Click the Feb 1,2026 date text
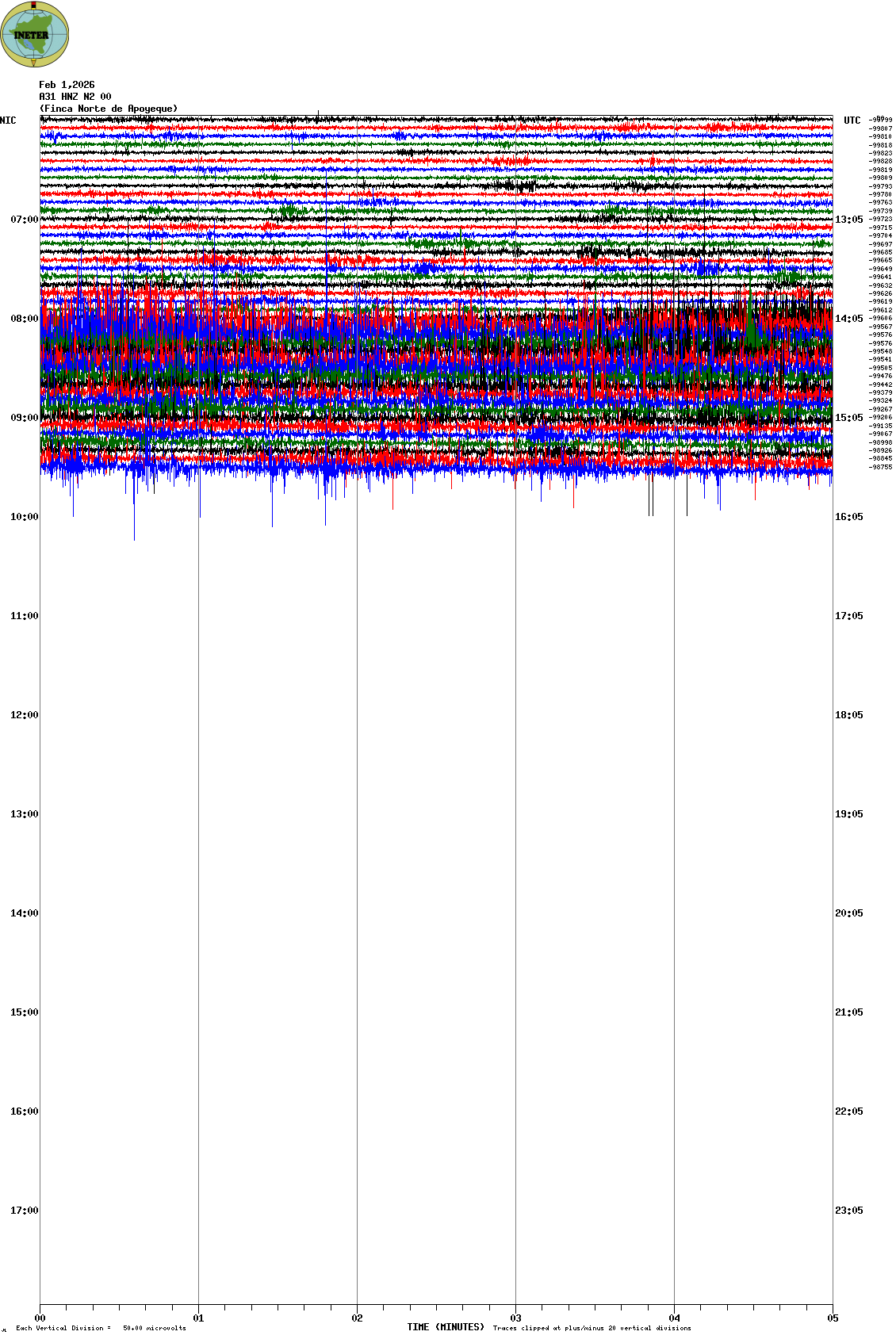This screenshot has width=896, height=1339. click(x=67, y=85)
